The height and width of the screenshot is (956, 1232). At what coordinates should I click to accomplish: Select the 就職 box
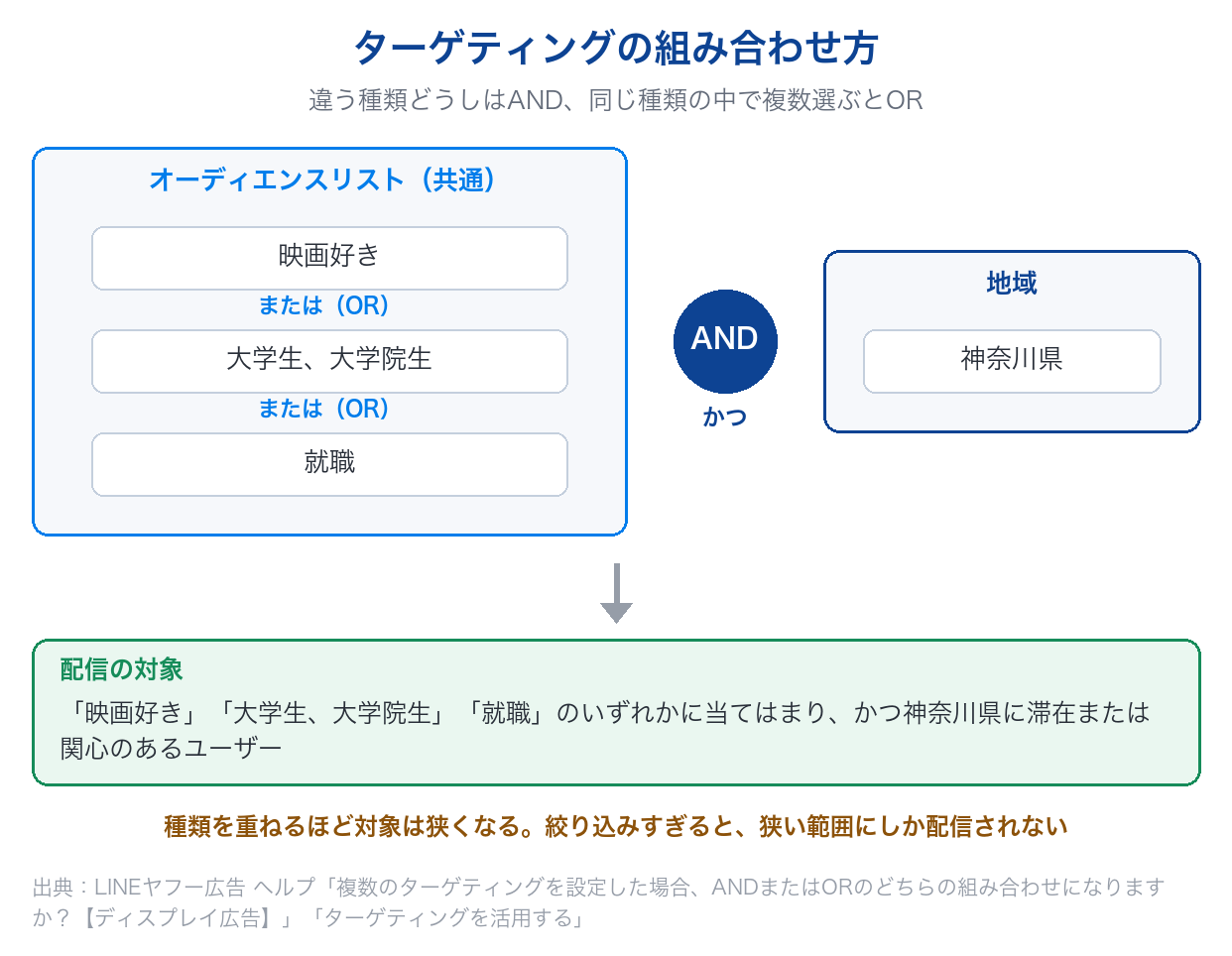329,464
